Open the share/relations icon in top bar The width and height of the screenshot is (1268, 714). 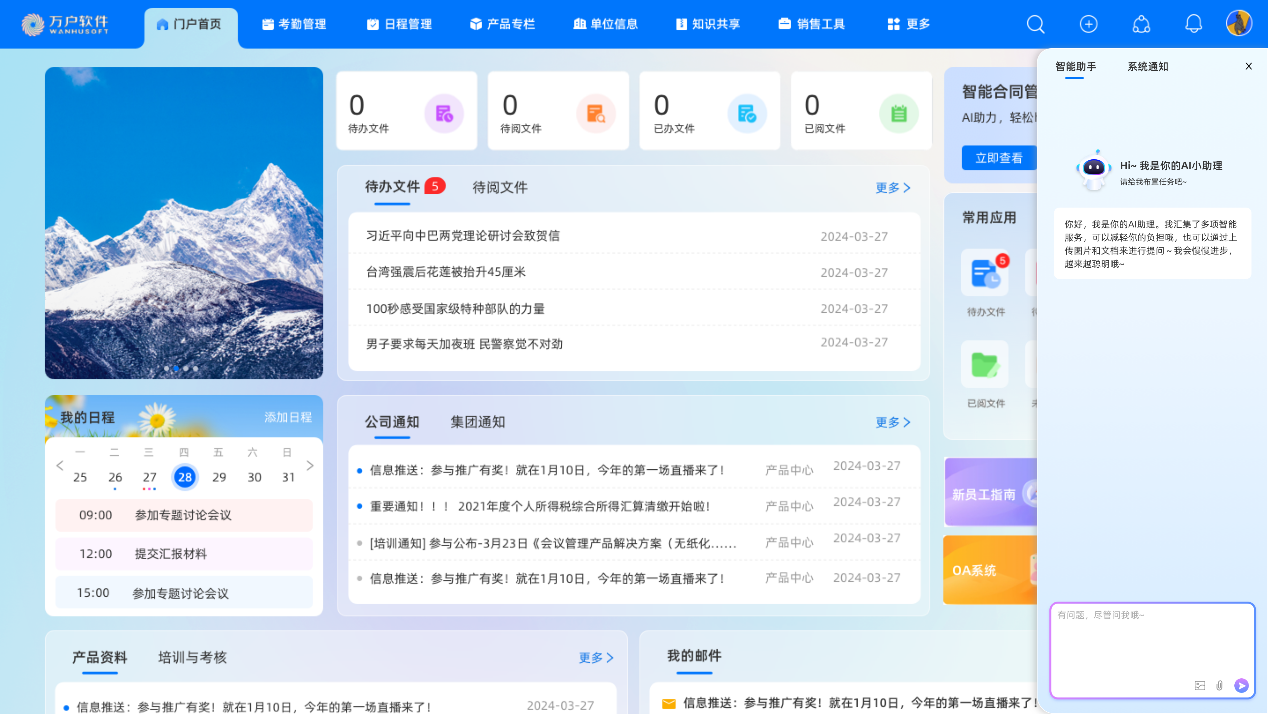click(x=1141, y=23)
